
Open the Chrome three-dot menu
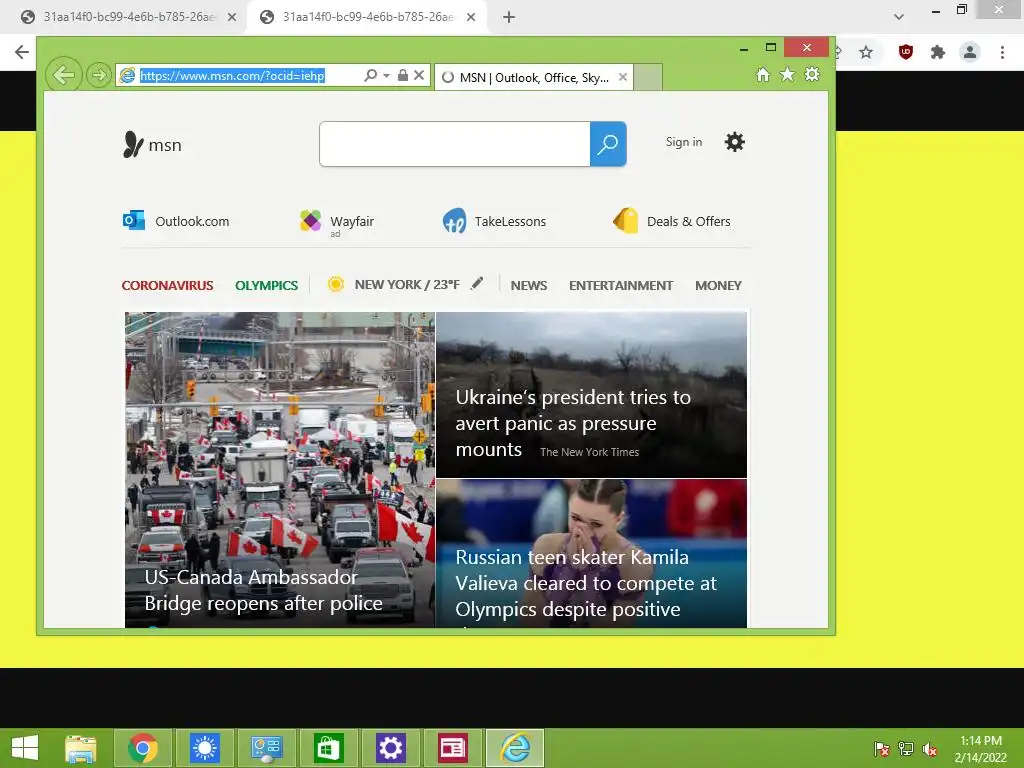[x=1002, y=52]
